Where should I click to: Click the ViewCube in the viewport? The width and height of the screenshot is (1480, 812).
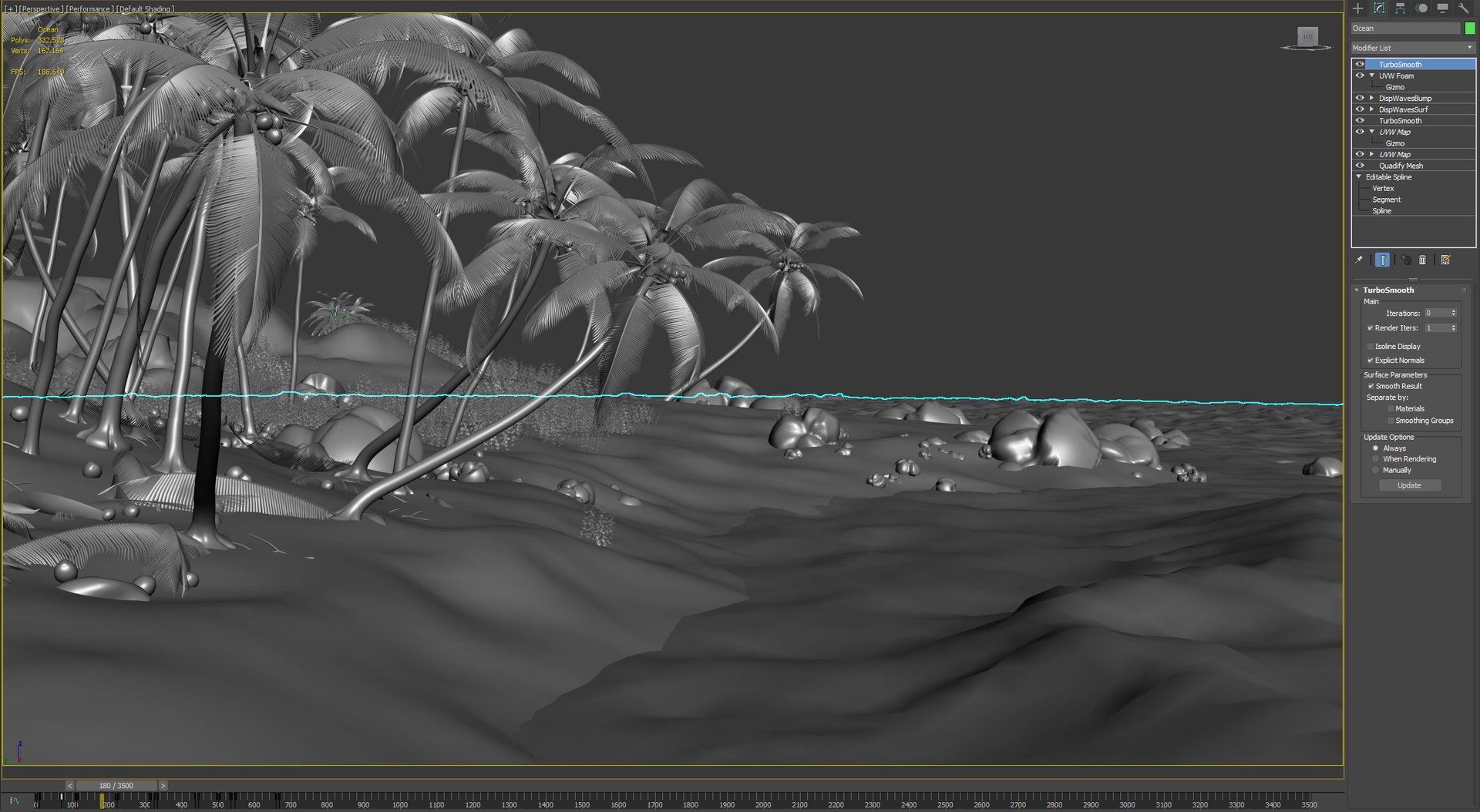(1307, 37)
